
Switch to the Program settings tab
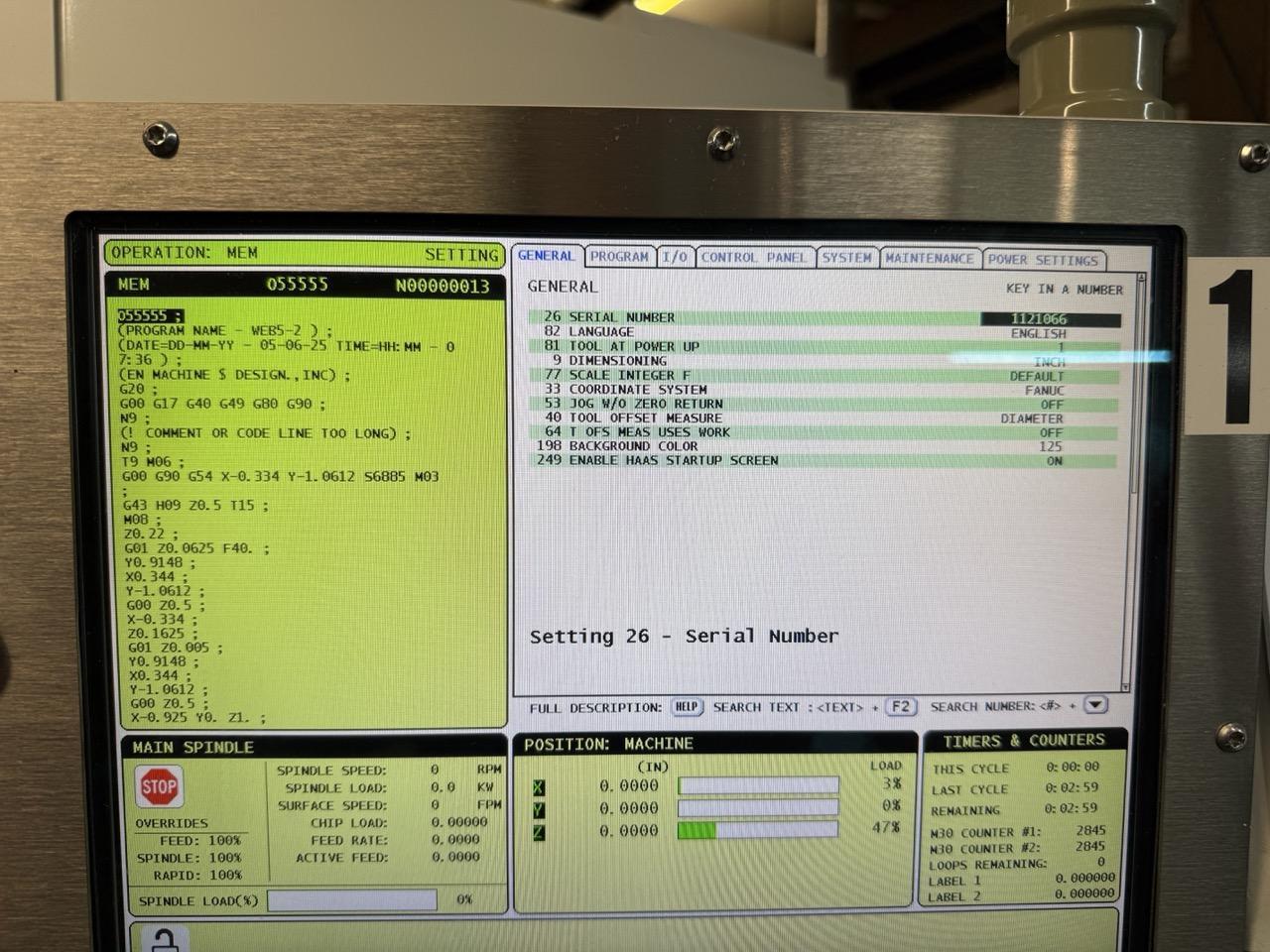(619, 257)
